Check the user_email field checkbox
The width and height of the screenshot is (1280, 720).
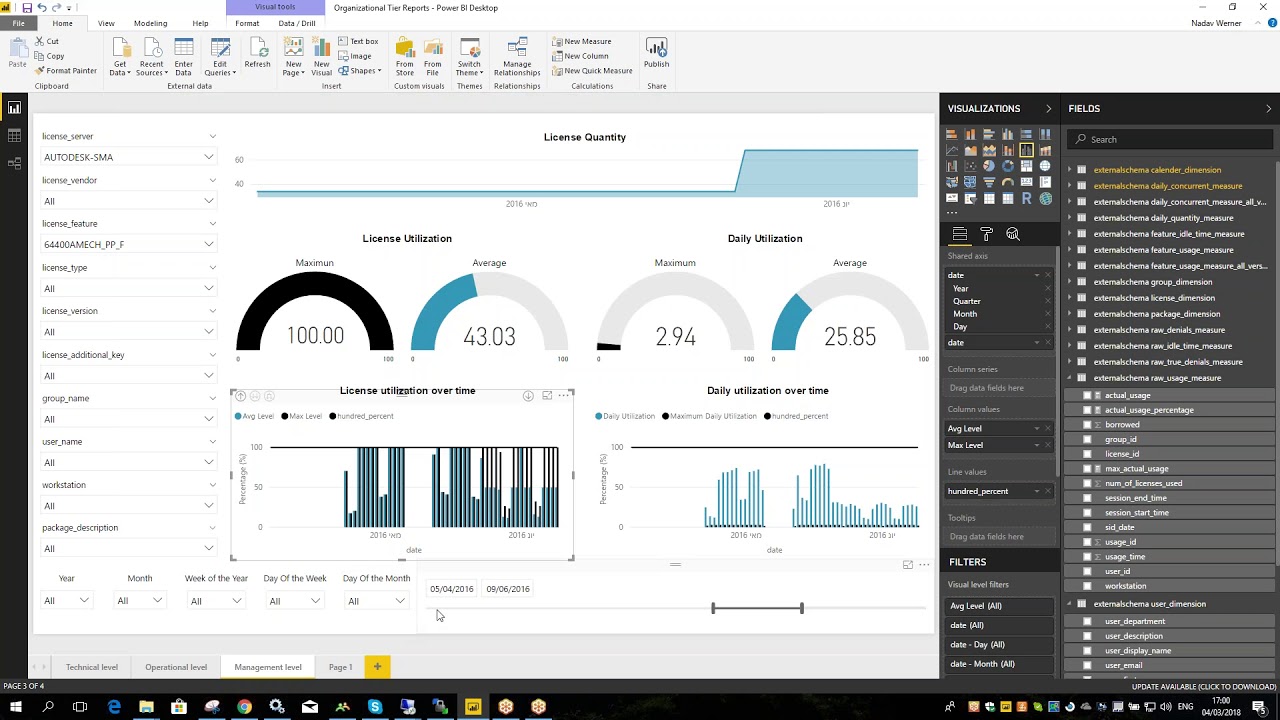click(1087, 665)
